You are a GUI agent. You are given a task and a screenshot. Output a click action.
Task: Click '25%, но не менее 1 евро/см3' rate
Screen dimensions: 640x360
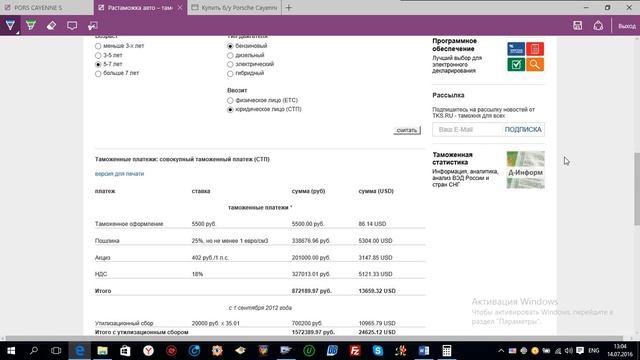tap(230, 241)
